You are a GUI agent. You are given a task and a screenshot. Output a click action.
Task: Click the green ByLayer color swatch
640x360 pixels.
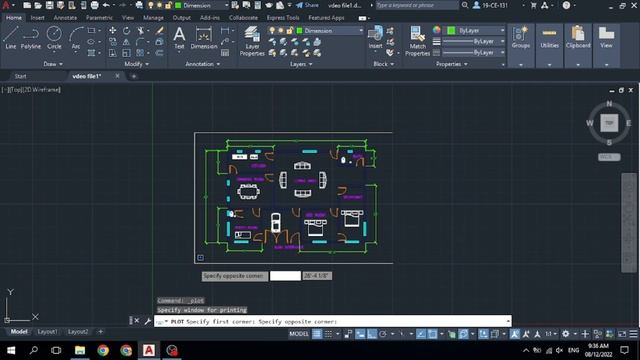coord(451,31)
